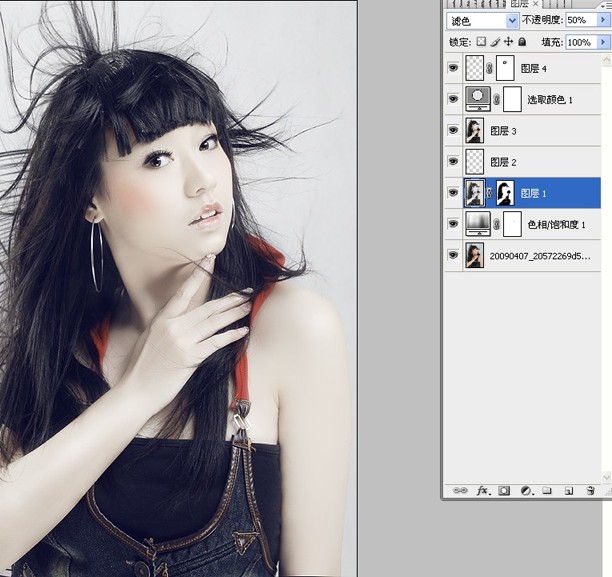Switch to the 图层 panel tab
This screenshot has height=577, width=612.
[519, 4]
